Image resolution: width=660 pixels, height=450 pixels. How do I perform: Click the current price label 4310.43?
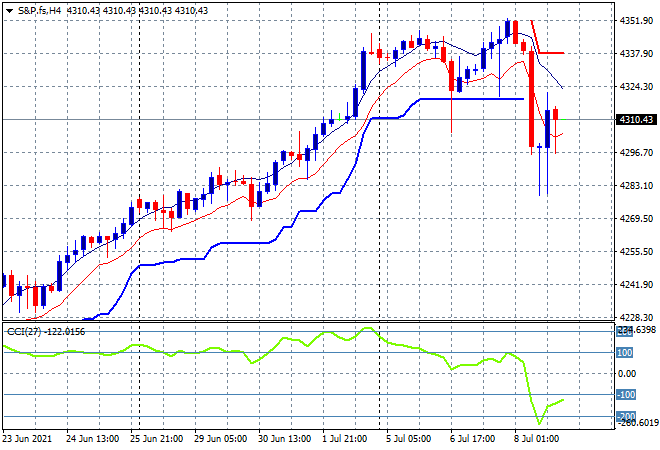coord(637,120)
